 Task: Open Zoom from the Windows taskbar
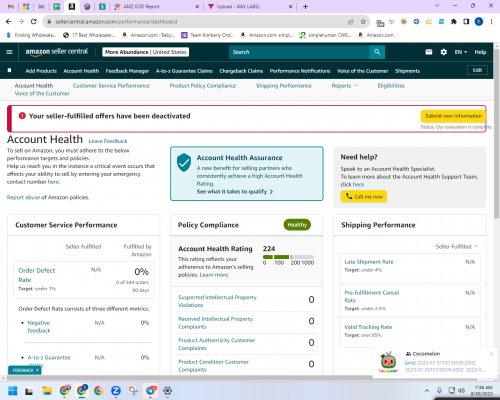pyautogui.click(x=116, y=390)
